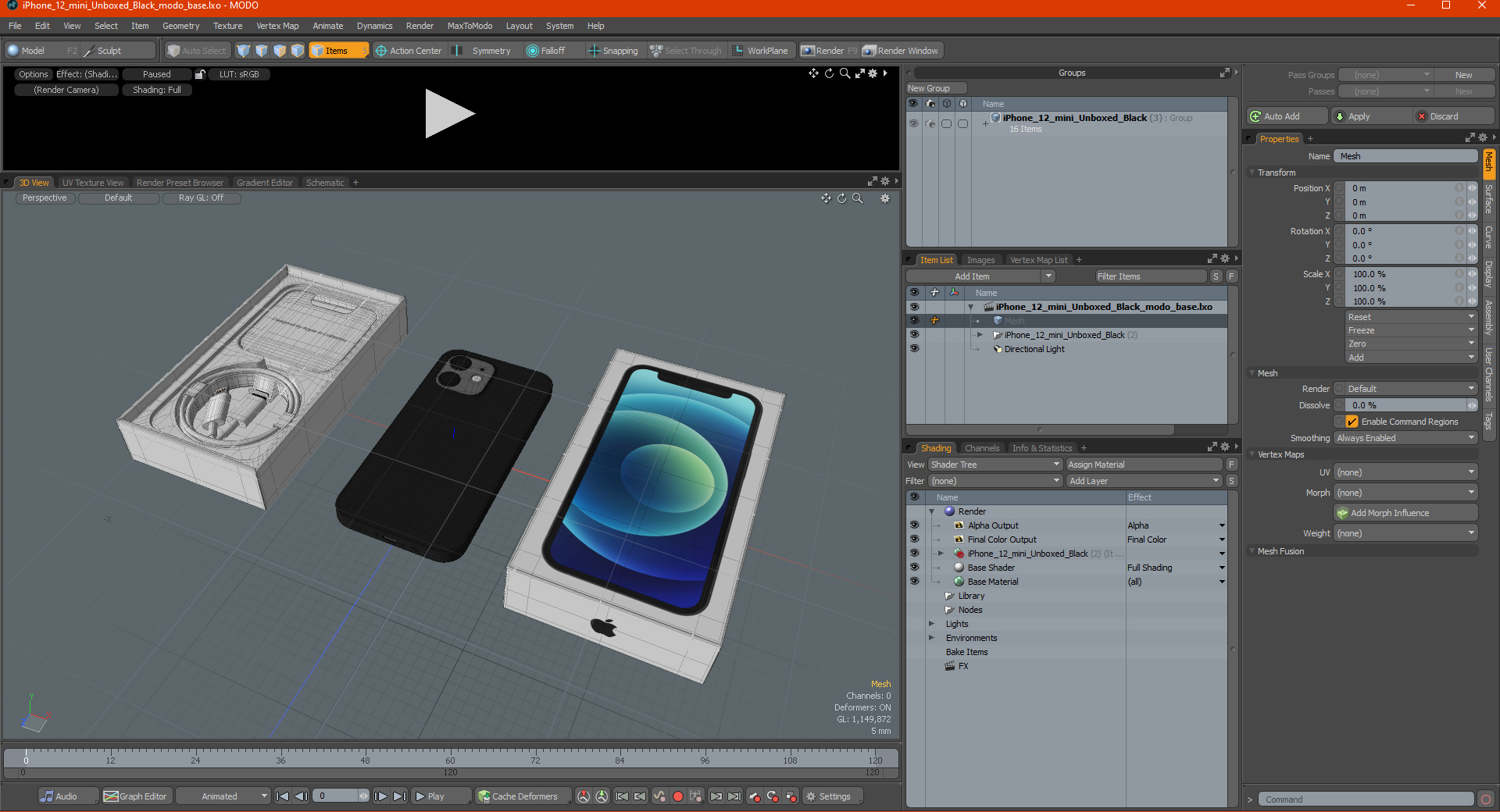Open Action Center options
Screen dimensions: 1500x812
coord(409,51)
